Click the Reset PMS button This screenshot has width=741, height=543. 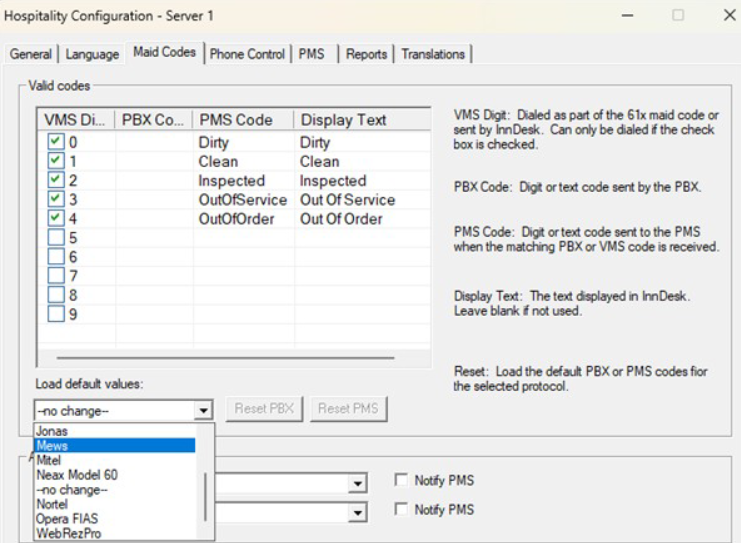346,408
